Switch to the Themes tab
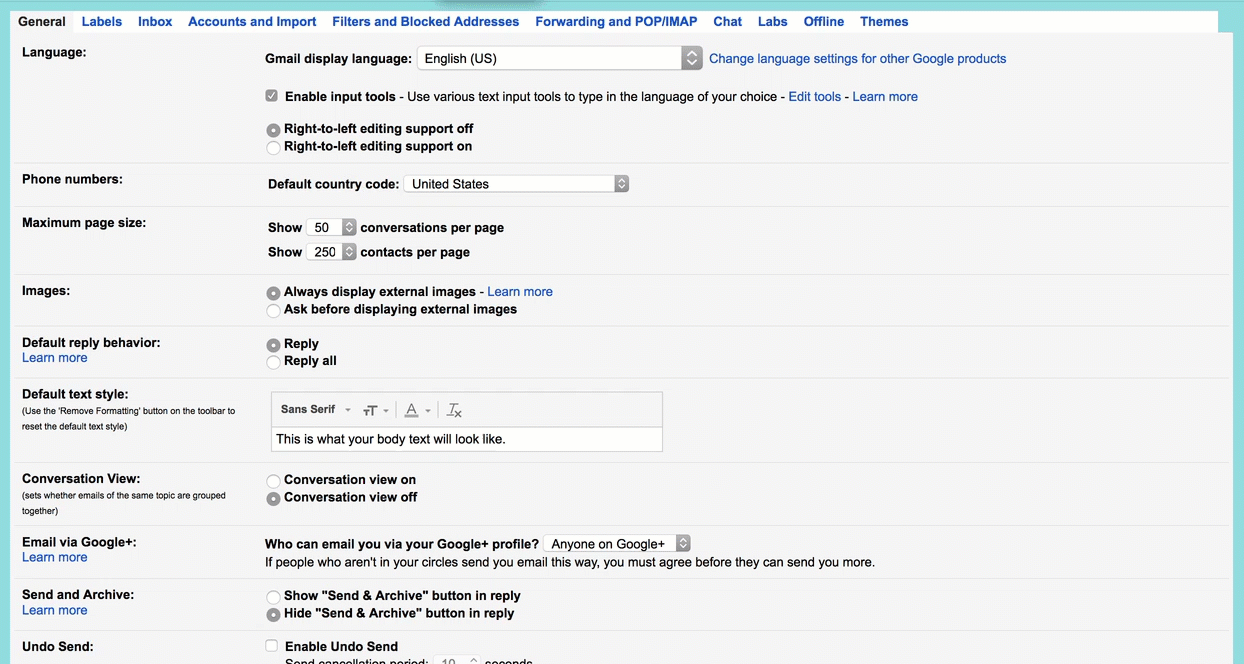This screenshot has width=1244, height=664. (884, 21)
